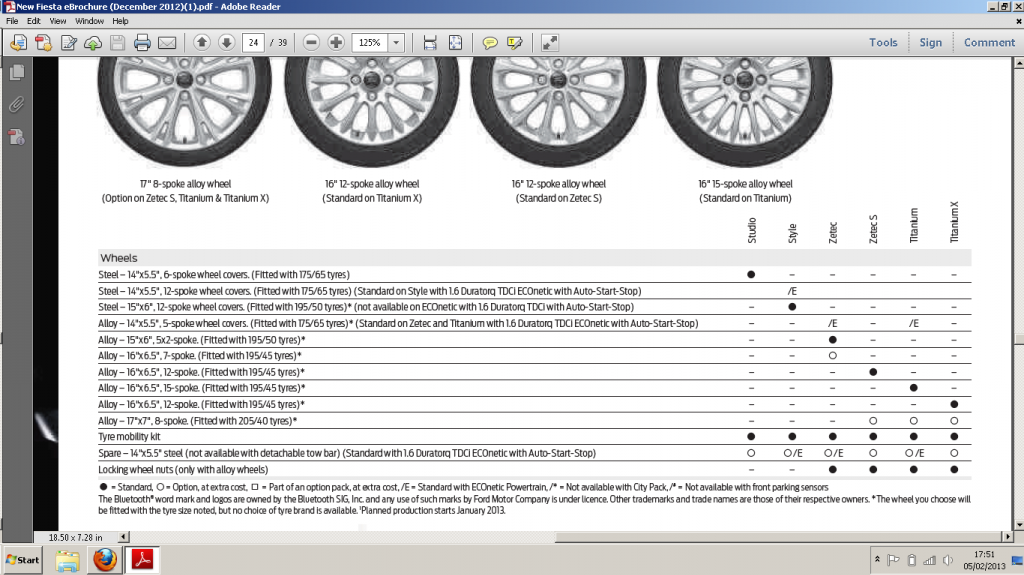Viewport: 1024px width, 575px height.
Task: Click the 17" 8-spoke alloy wheel image
Action: (185, 110)
